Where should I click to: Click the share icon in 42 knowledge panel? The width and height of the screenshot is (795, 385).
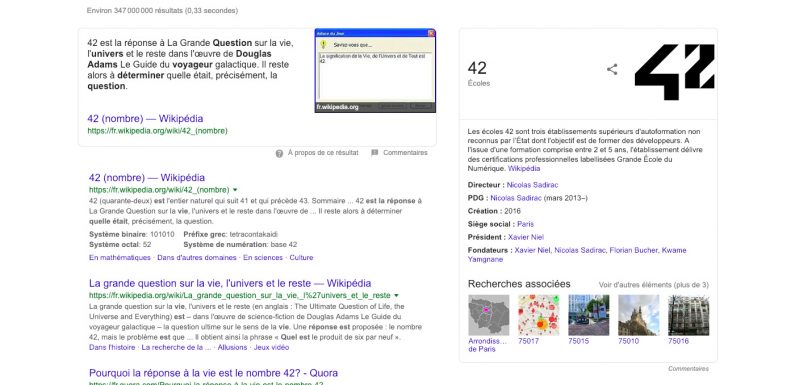612,69
